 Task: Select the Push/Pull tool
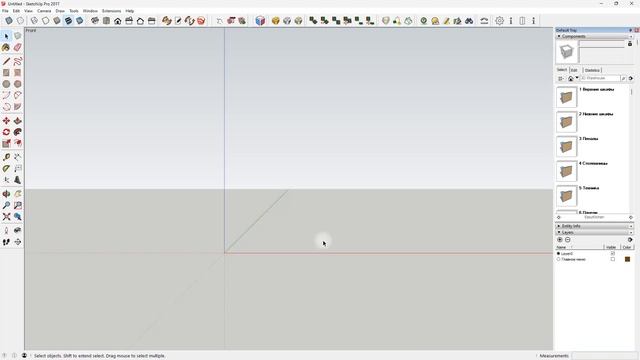pyautogui.click(x=18, y=121)
